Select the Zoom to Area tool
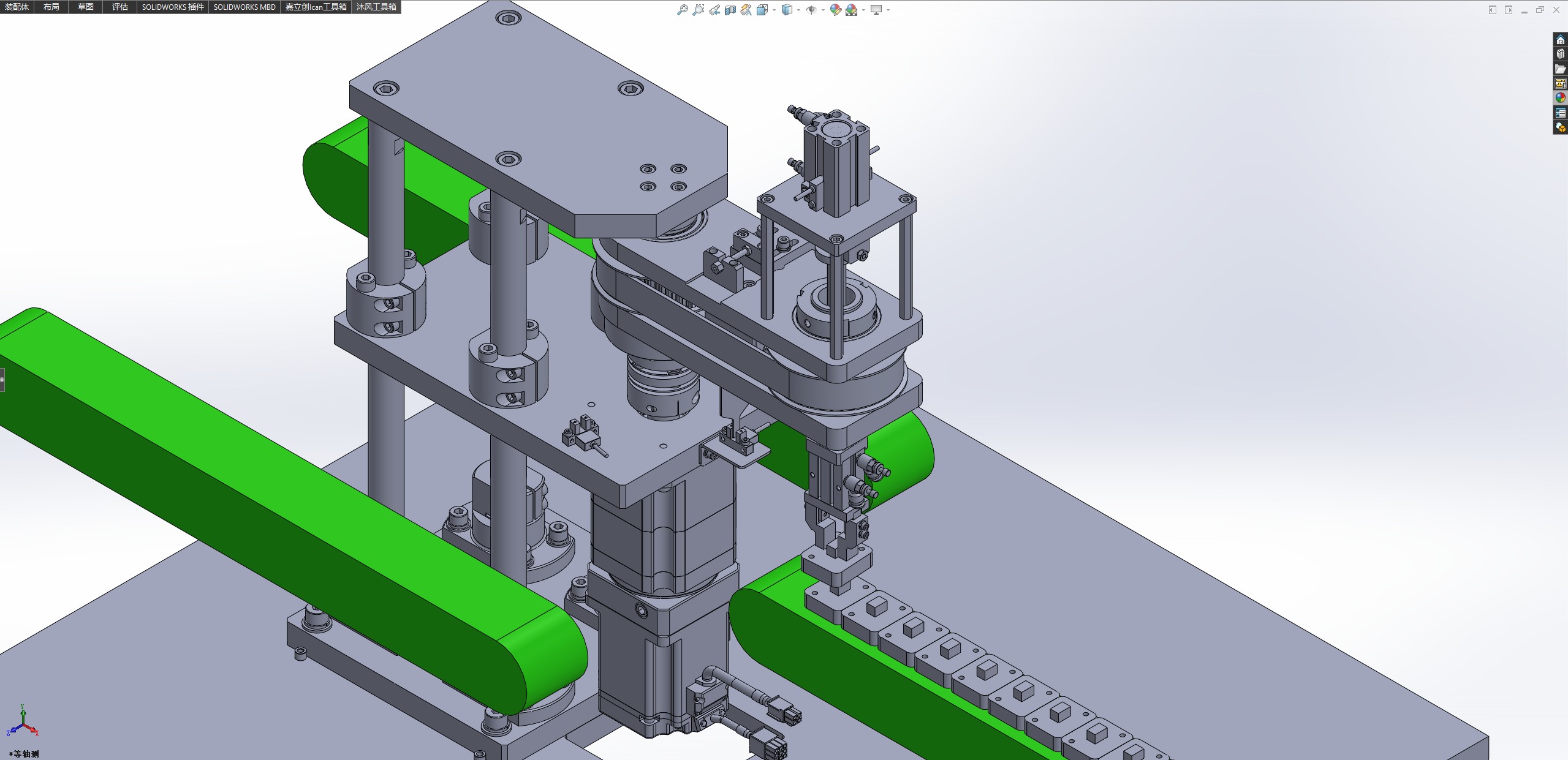 coord(698,10)
